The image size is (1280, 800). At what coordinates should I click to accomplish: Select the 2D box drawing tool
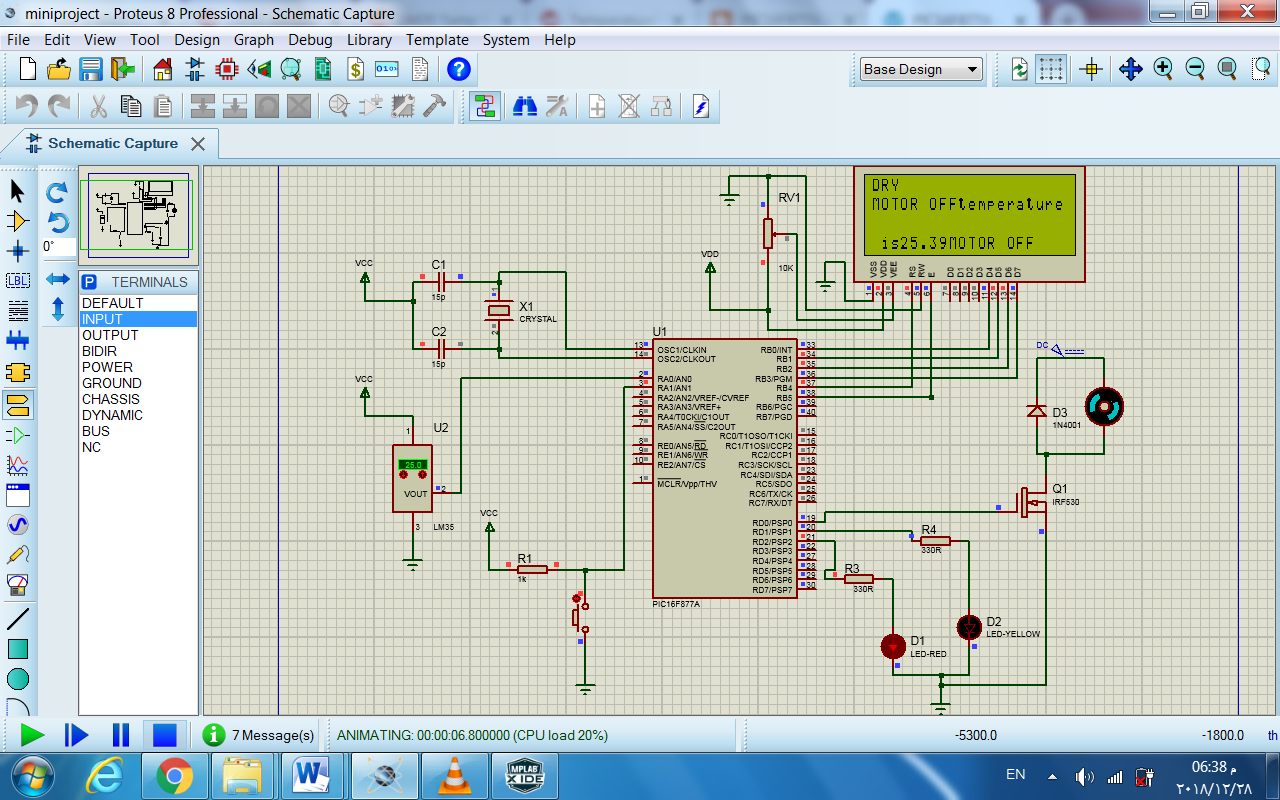(x=17, y=649)
